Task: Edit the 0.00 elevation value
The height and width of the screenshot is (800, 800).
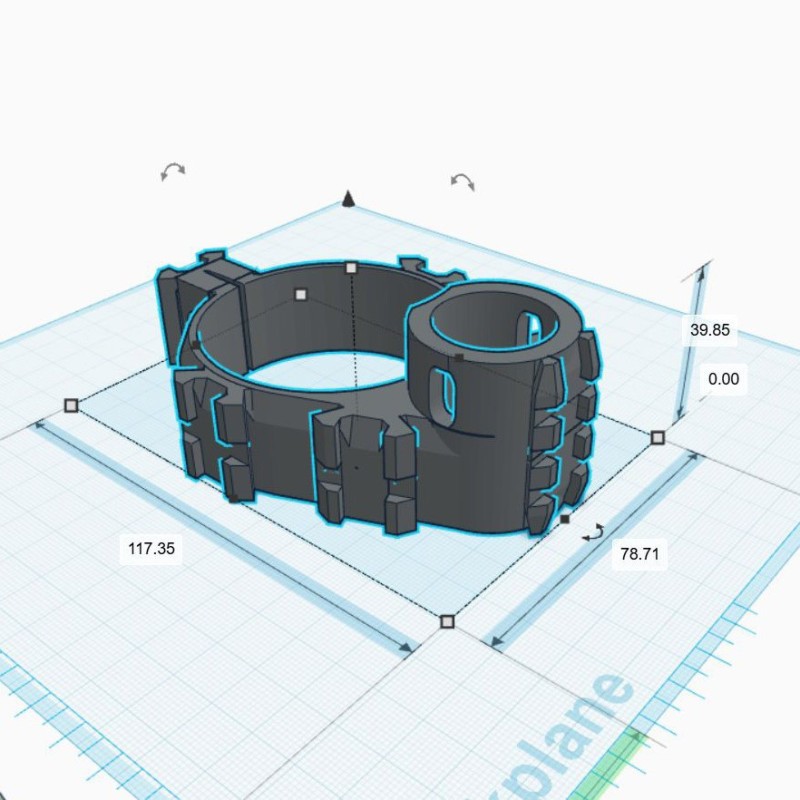Action: tap(722, 379)
